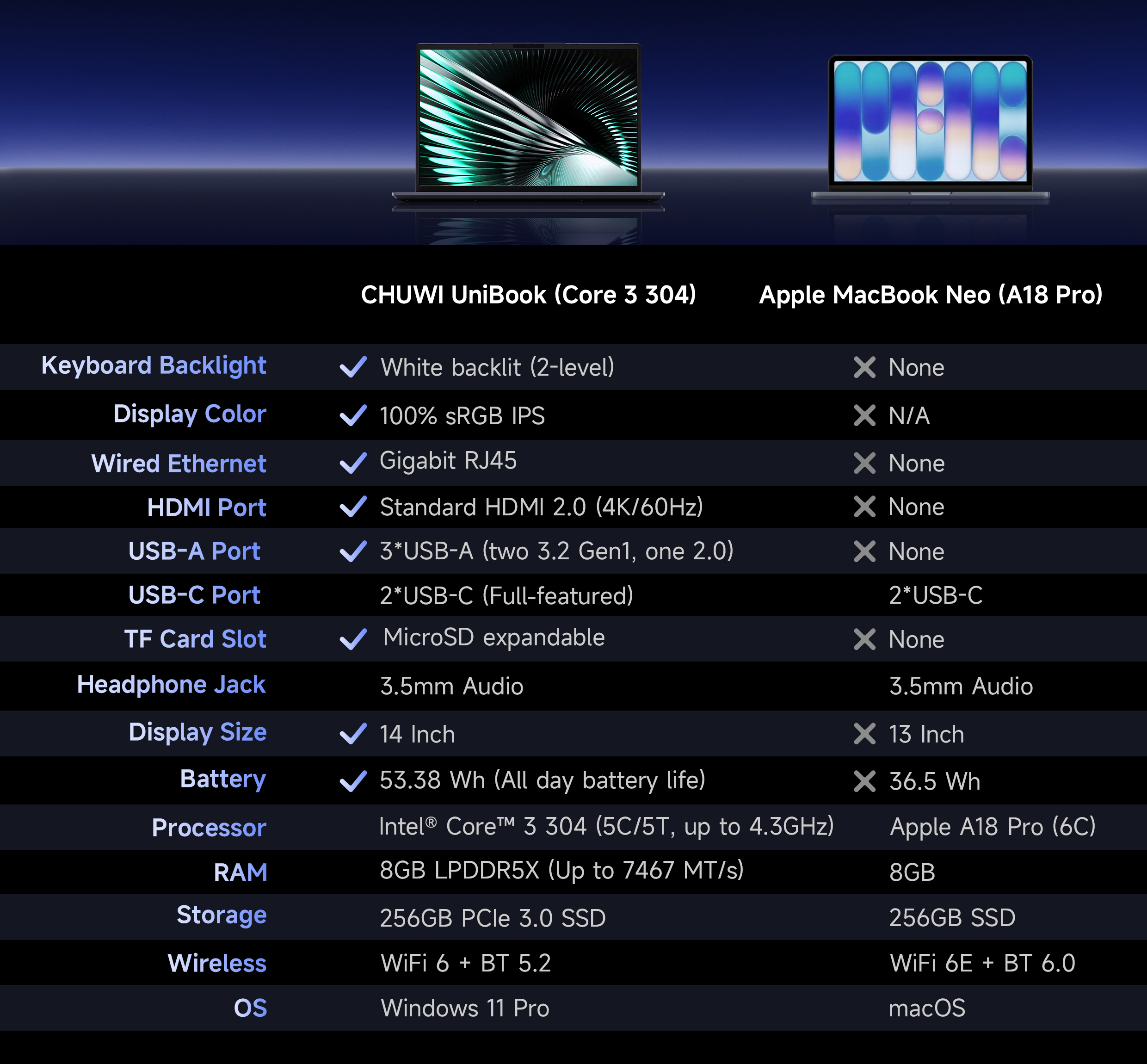Select the Display Color row label
1147x1064 pixels.
(x=190, y=414)
